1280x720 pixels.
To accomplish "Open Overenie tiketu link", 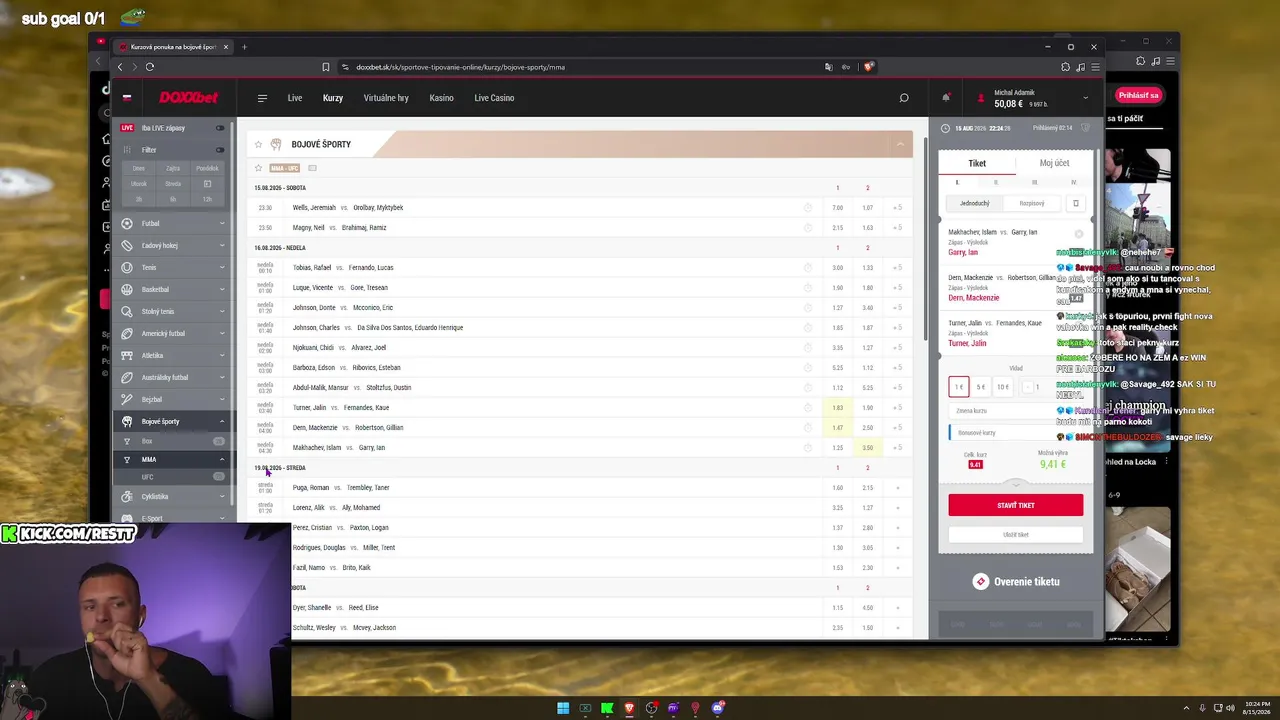I will (1016, 582).
